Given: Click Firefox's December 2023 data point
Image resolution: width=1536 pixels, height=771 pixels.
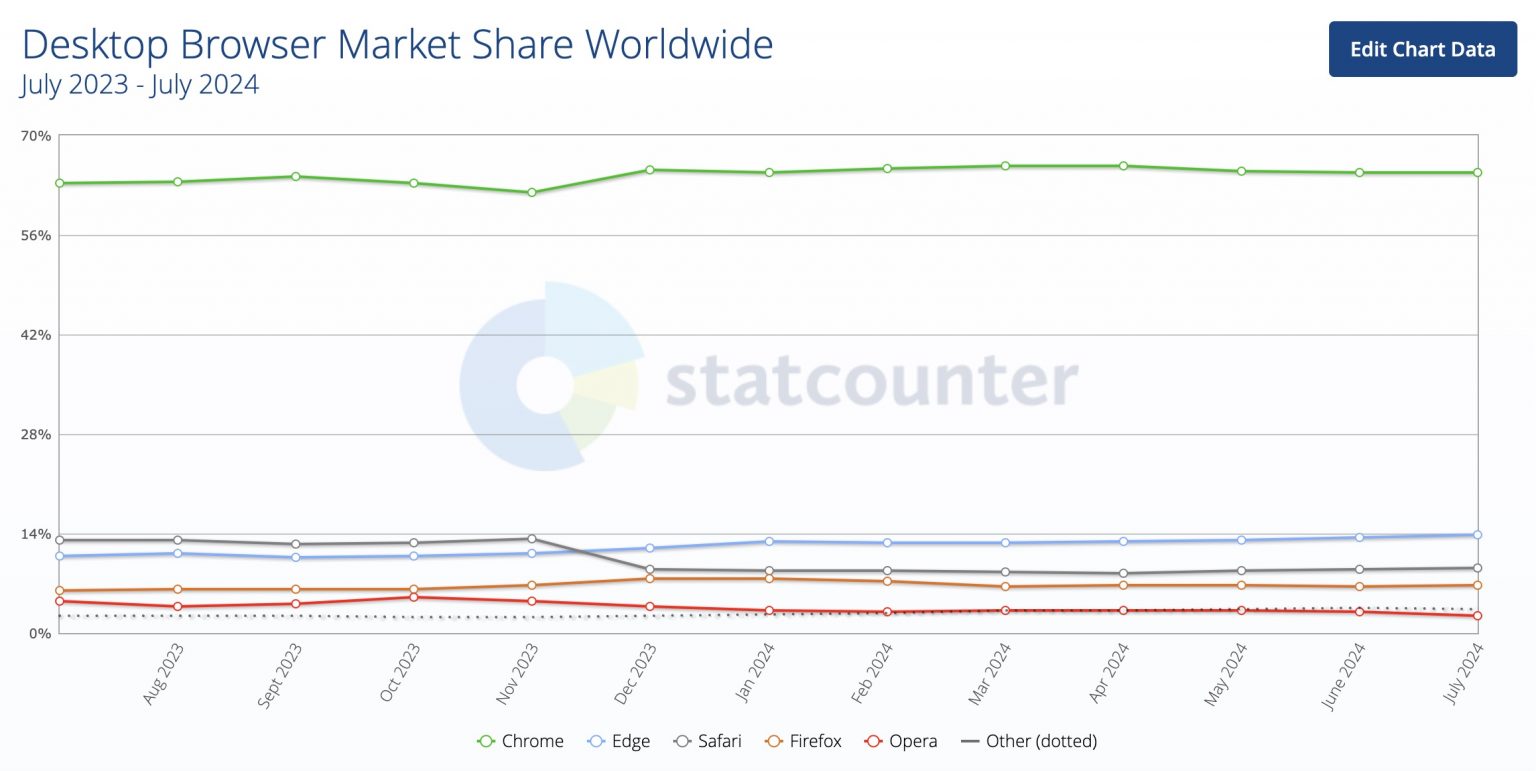Looking at the screenshot, I should [x=650, y=578].
